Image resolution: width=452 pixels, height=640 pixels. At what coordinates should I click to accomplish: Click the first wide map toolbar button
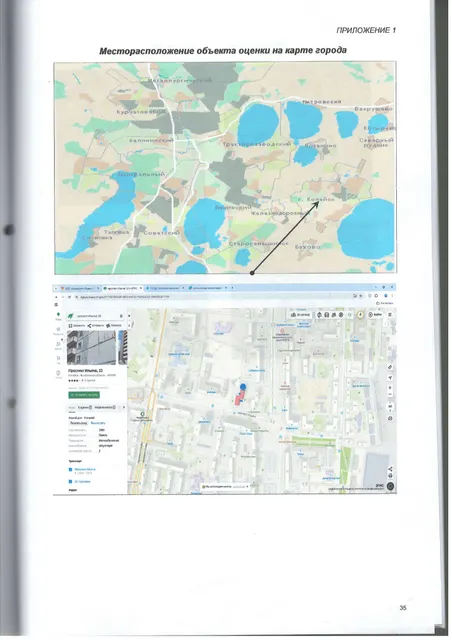(x=301, y=315)
